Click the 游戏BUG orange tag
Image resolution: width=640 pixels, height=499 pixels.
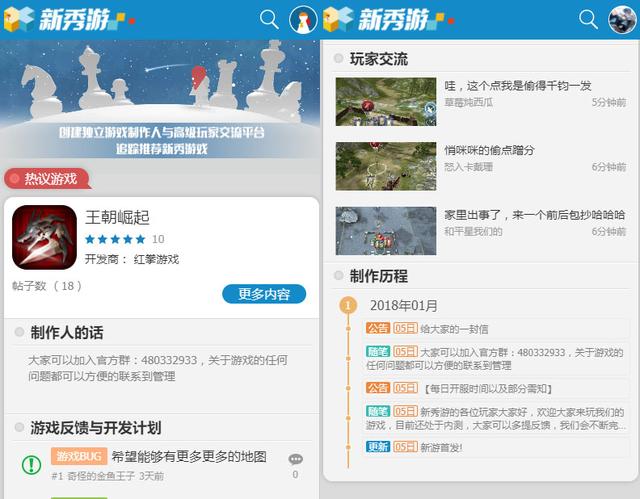coord(78,456)
